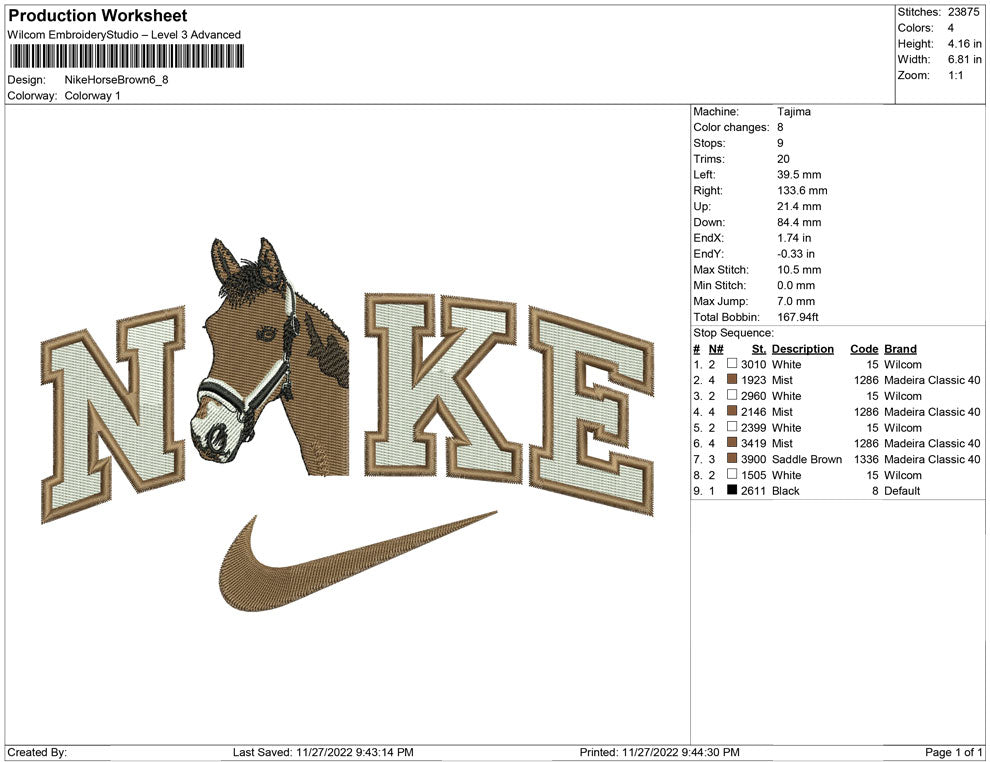Image resolution: width=990 pixels, height=762 pixels.
Task: Click the embroidered letter E
Action: (x=591, y=410)
